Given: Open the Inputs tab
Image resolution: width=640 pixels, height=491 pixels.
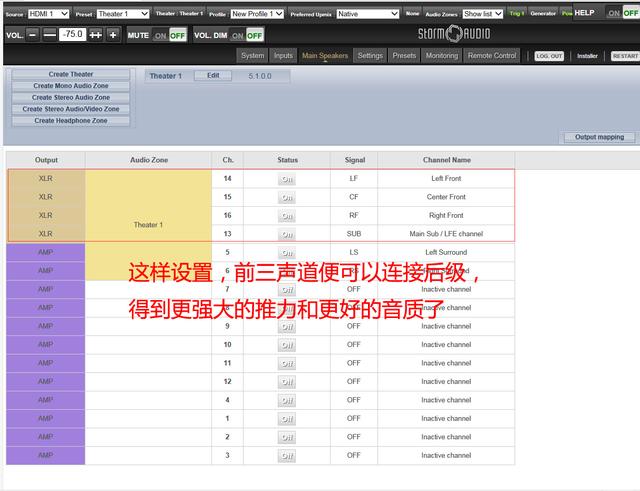Looking at the screenshot, I should coord(283,56).
